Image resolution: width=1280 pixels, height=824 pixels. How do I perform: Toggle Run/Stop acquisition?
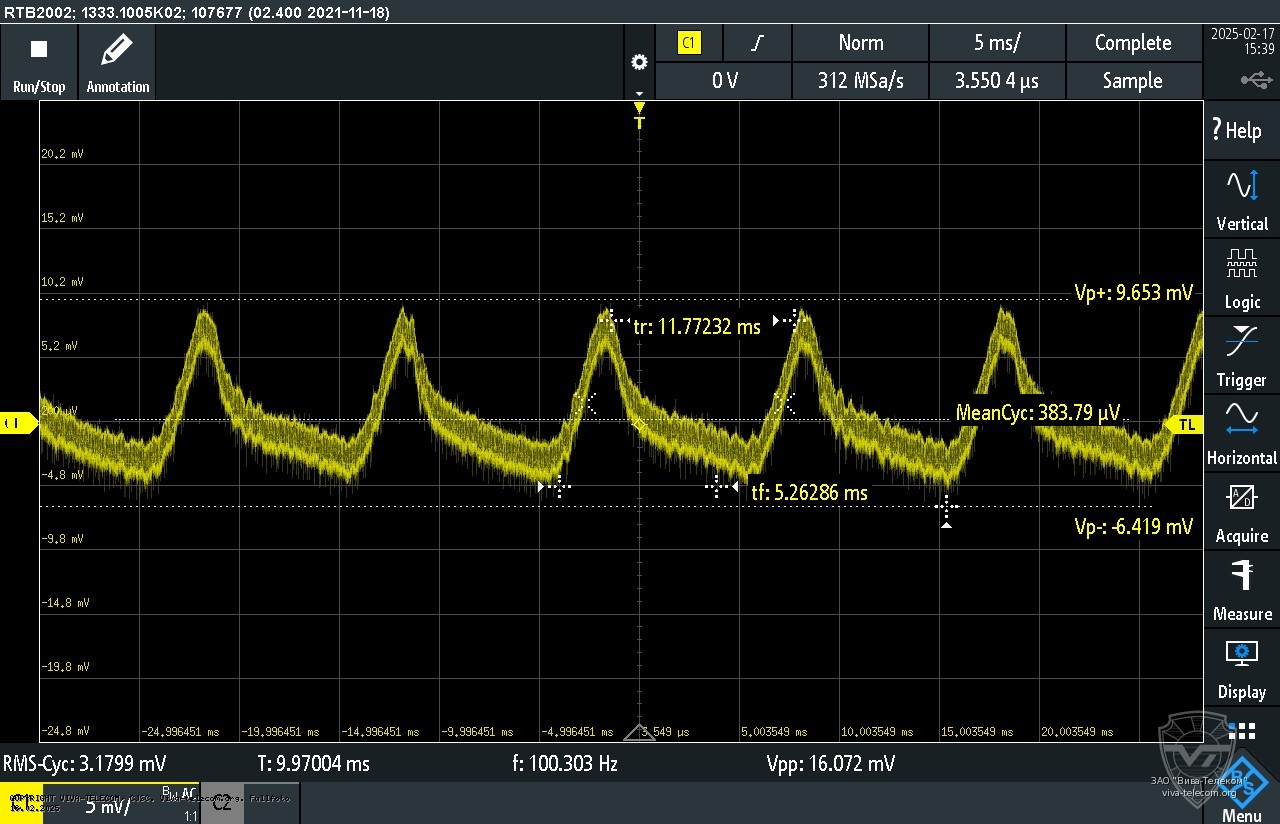tap(38, 60)
